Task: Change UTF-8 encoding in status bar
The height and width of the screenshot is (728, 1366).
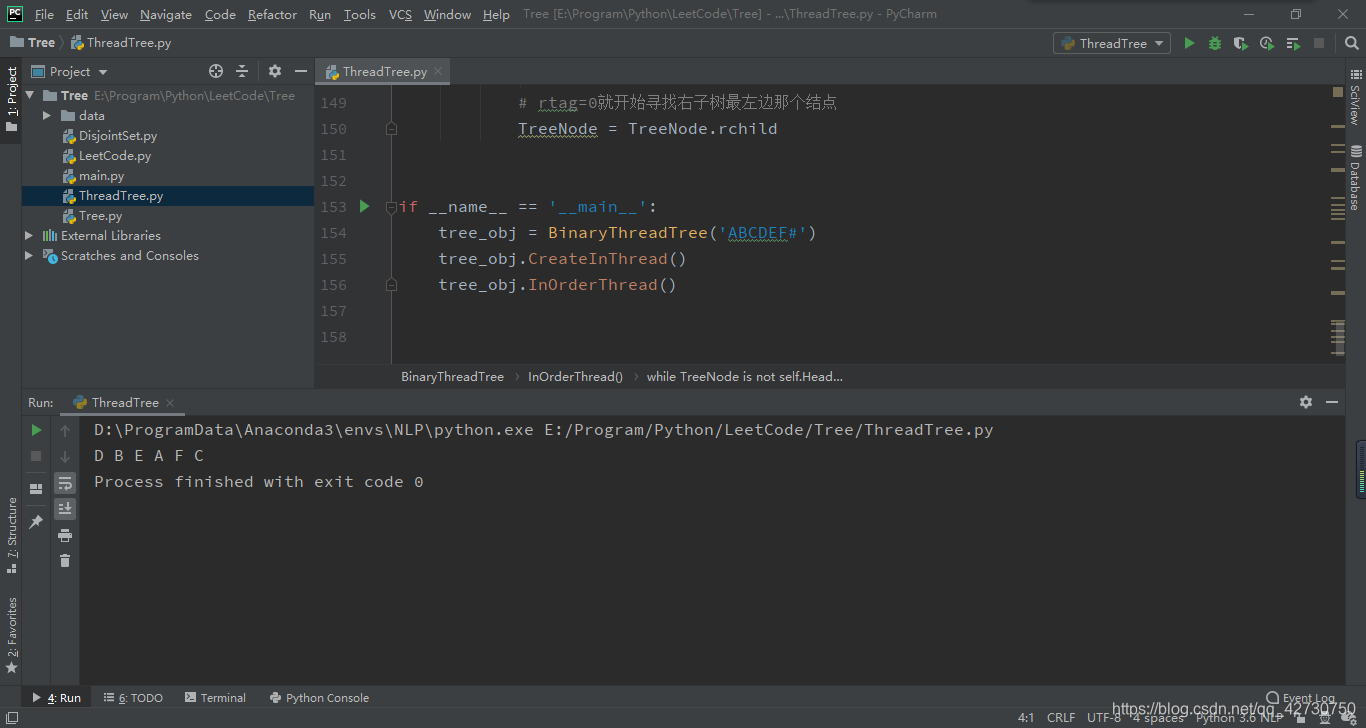Action: click(x=1104, y=718)
